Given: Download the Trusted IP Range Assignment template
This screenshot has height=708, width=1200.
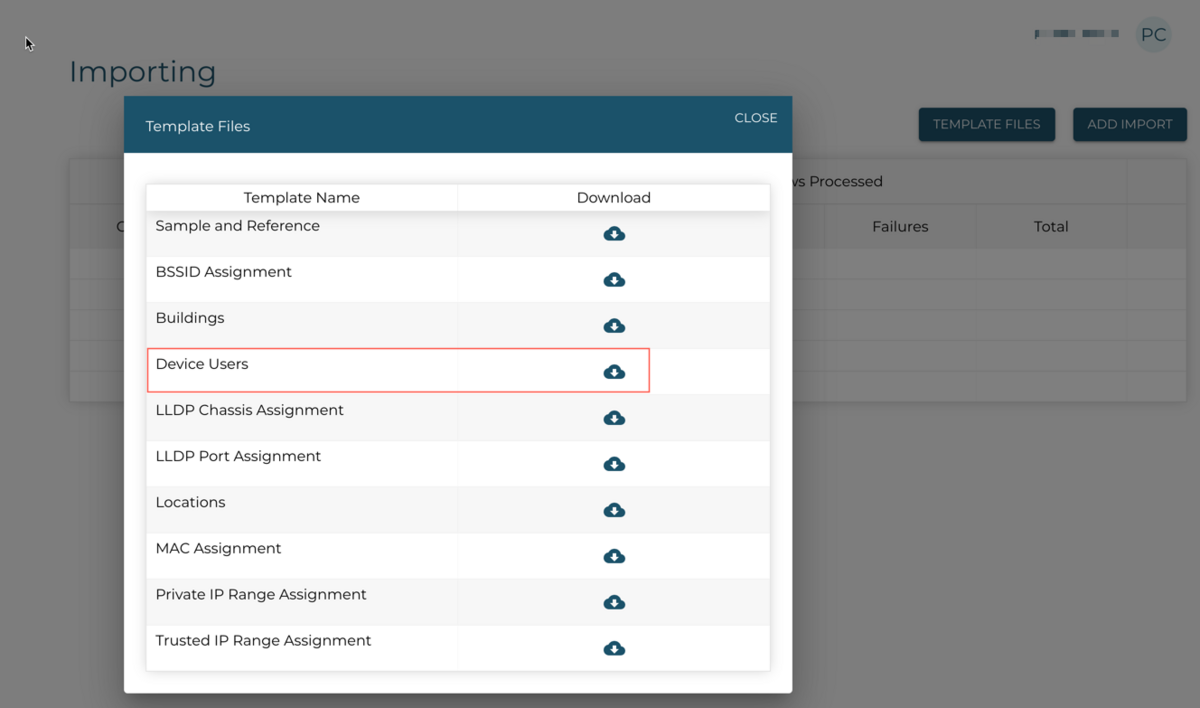Looking at the screenshot, I should 614,648.
